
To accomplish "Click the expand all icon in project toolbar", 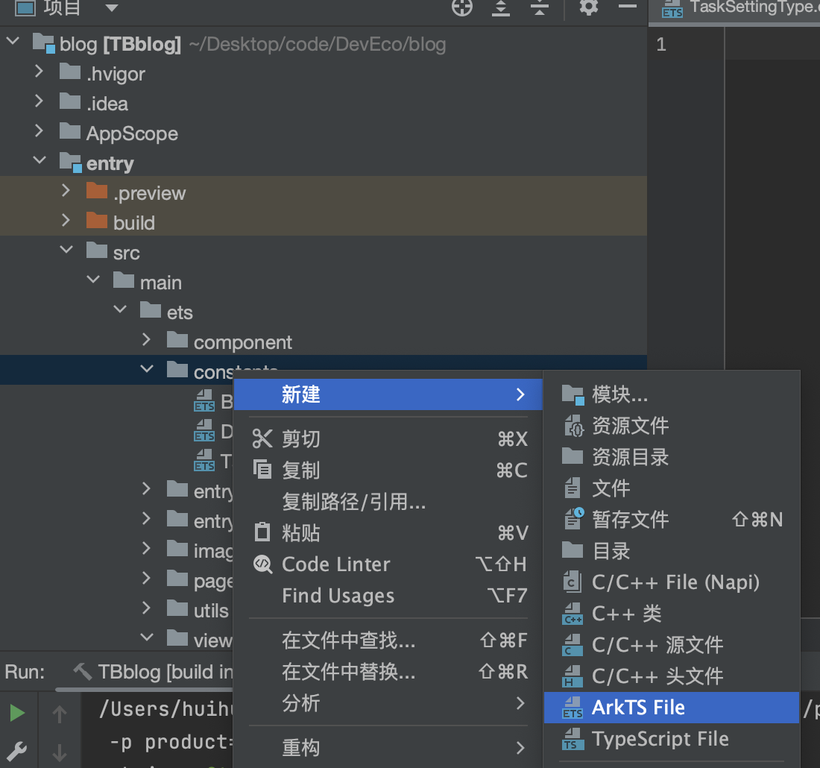I will point(501,8).
